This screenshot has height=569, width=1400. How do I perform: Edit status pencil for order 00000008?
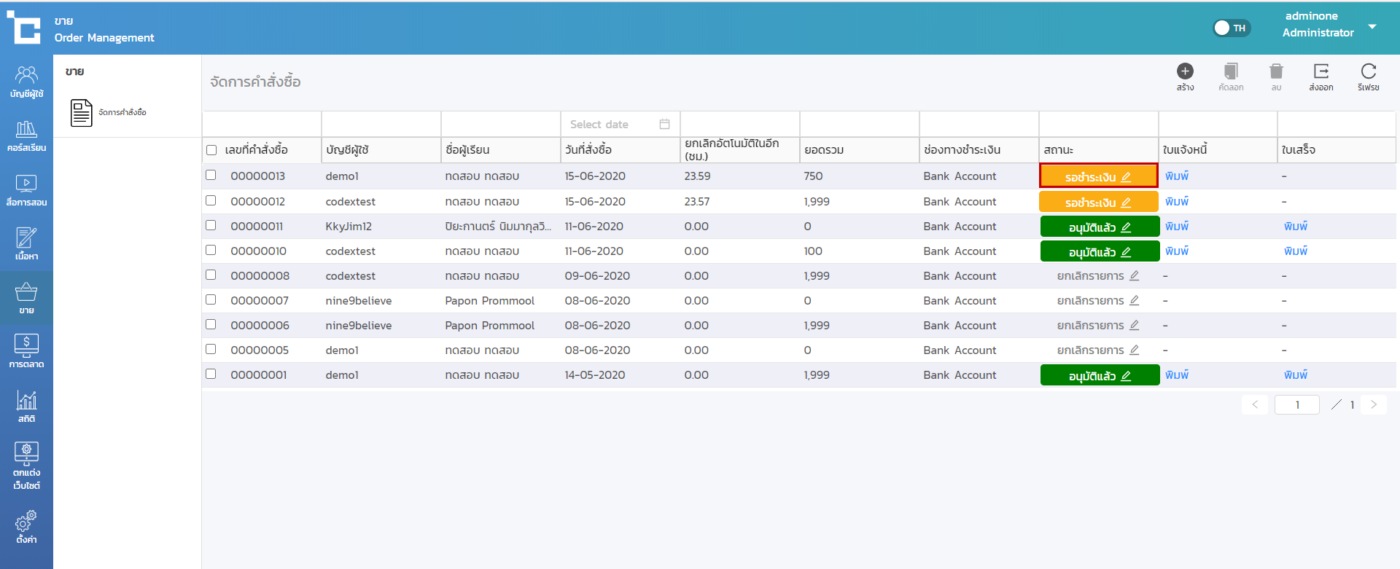[x=1134, y=276]
